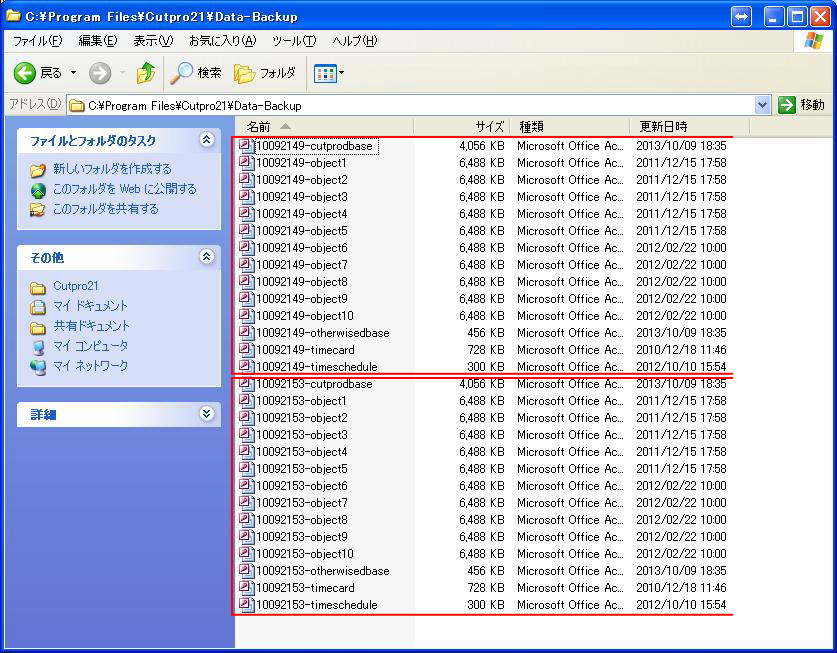Image resolution: width=837 pixels, height=653 pixels.
Task: Click the My Network (マイ ネットワーク) icon
Action: [38, 367]
